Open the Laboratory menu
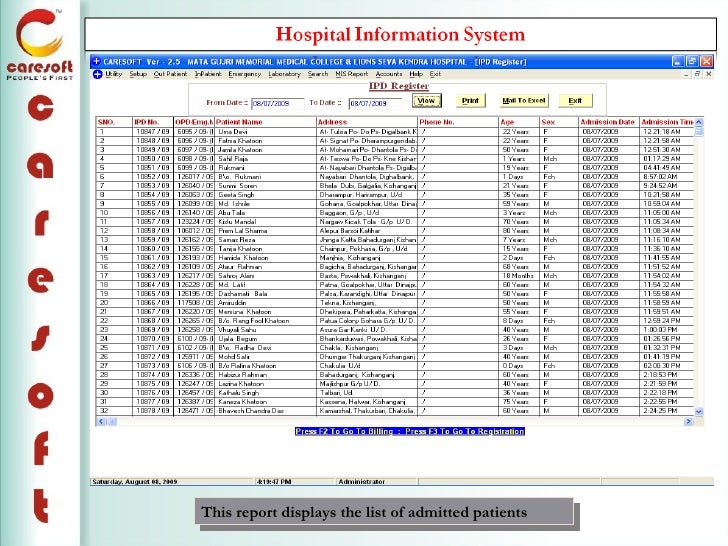728x546 pixels. coord(285,74)
